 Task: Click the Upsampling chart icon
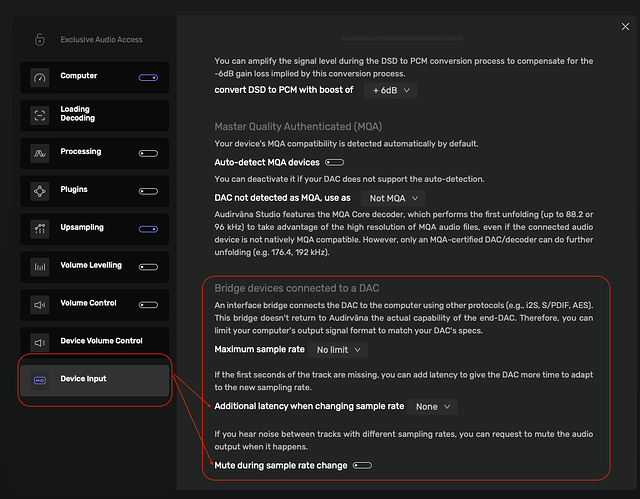coord(40,229)
